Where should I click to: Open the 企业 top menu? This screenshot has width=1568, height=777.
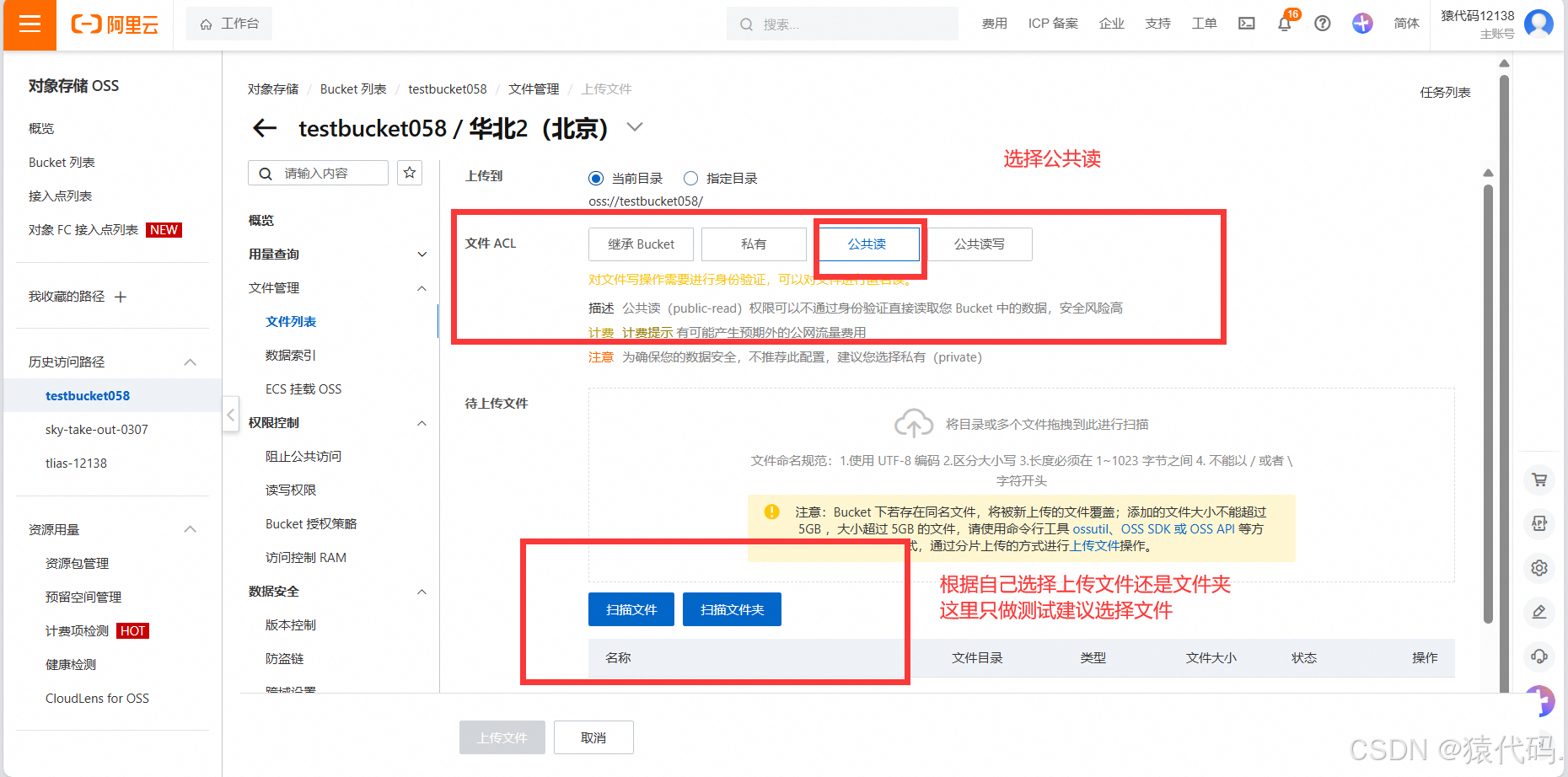(x=1112, y=24)
